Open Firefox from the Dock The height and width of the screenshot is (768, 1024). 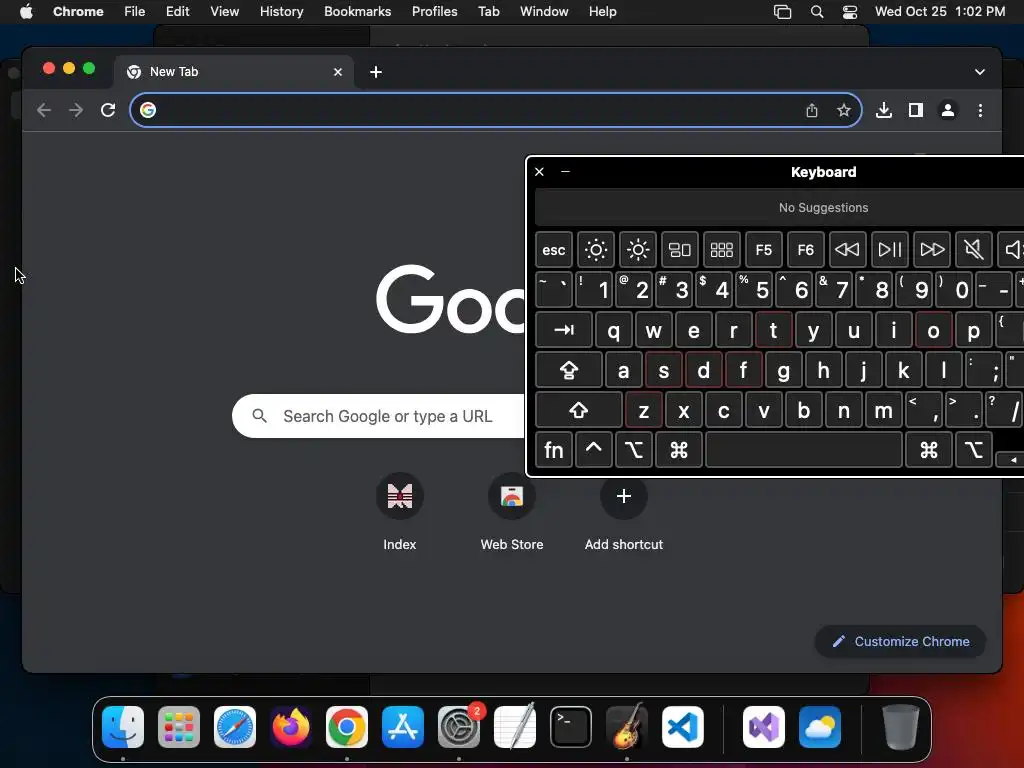[291, 727]
